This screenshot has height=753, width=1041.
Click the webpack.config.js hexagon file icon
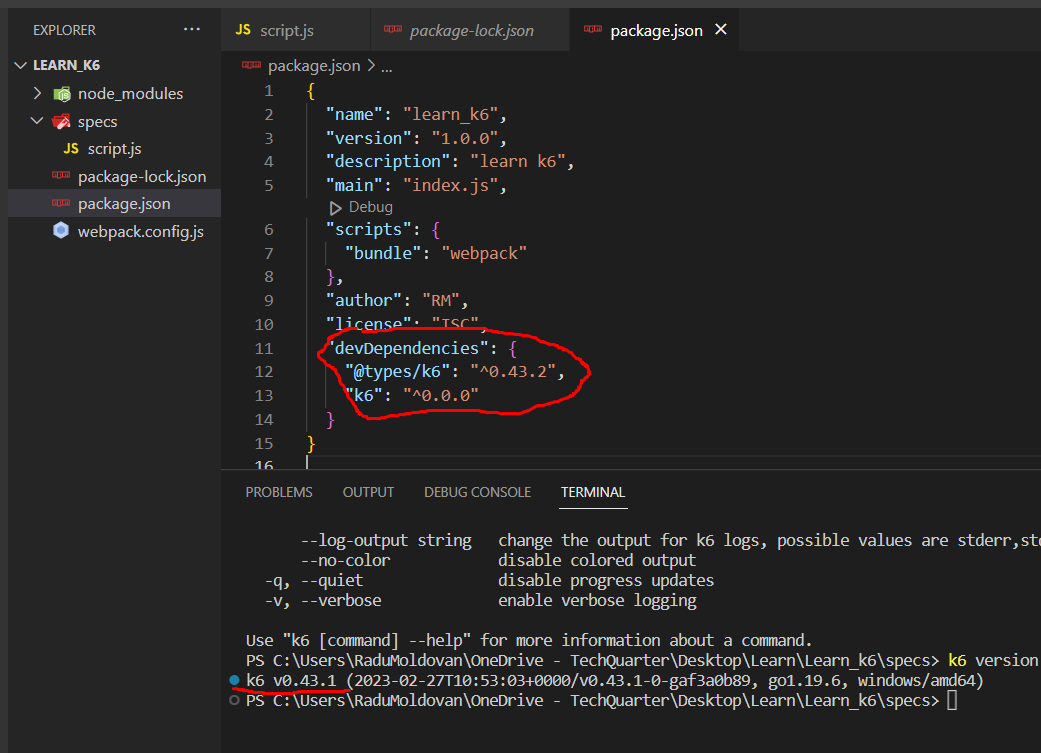coord(61,230)
